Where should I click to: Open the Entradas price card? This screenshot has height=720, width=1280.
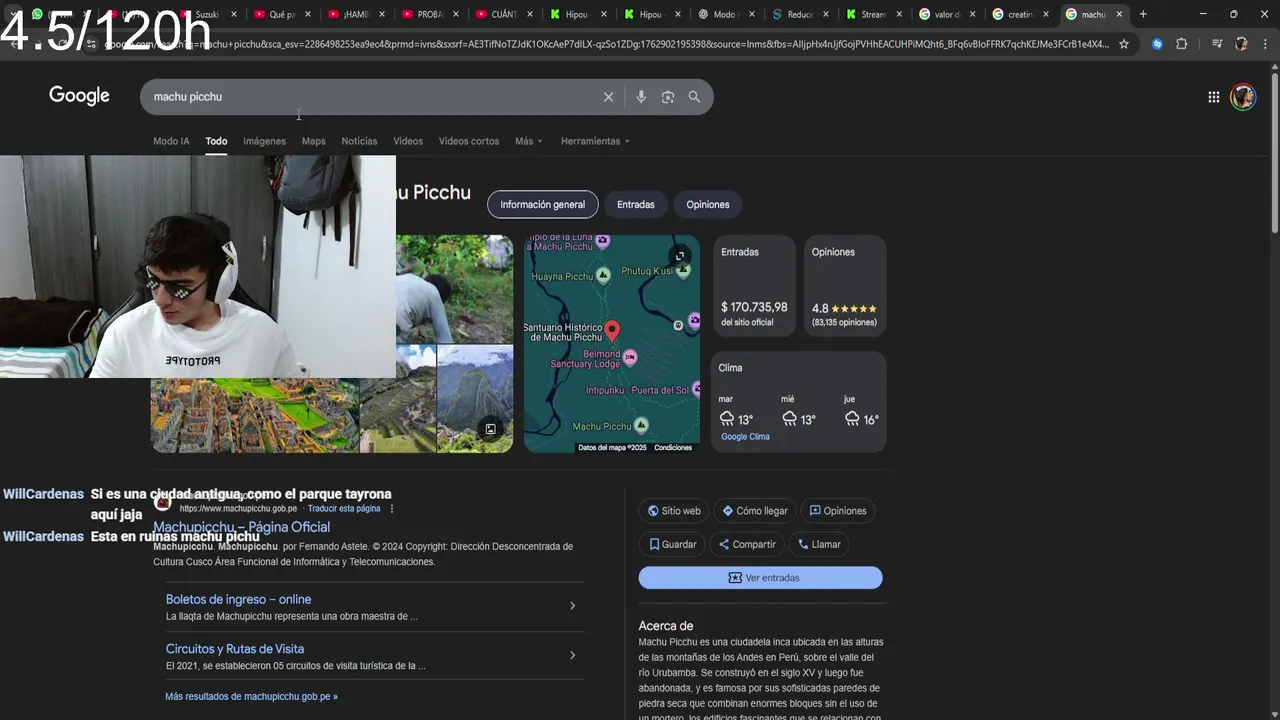(x=754, y=286)
